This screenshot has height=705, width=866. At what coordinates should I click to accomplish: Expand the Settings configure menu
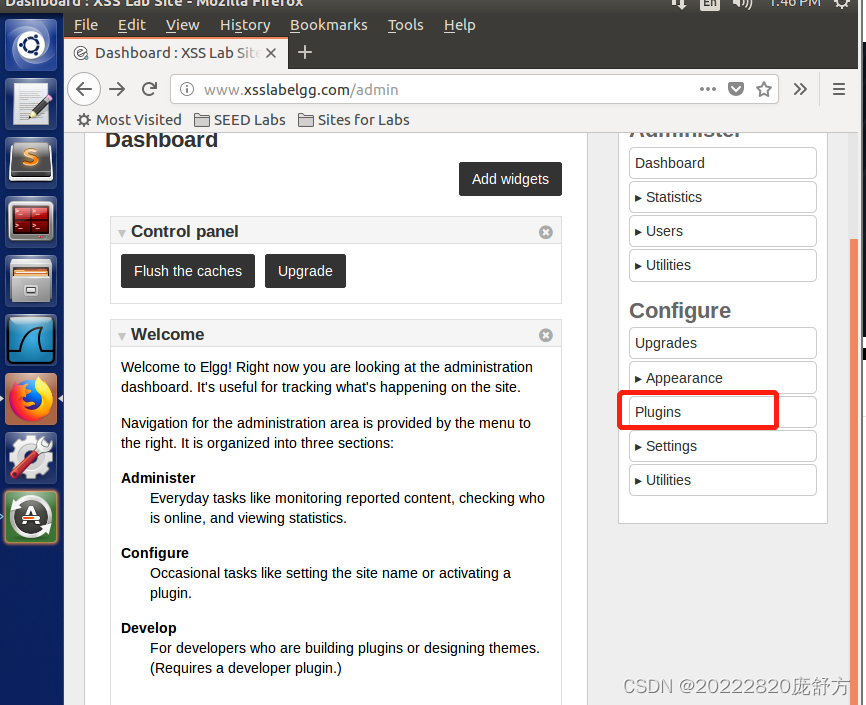coord(722,446)
